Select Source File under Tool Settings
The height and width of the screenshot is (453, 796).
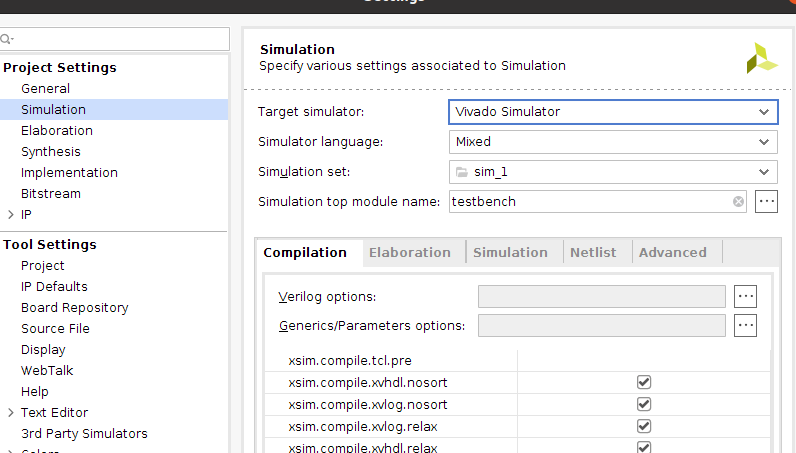pyautogui.click(x=55, y=329)
